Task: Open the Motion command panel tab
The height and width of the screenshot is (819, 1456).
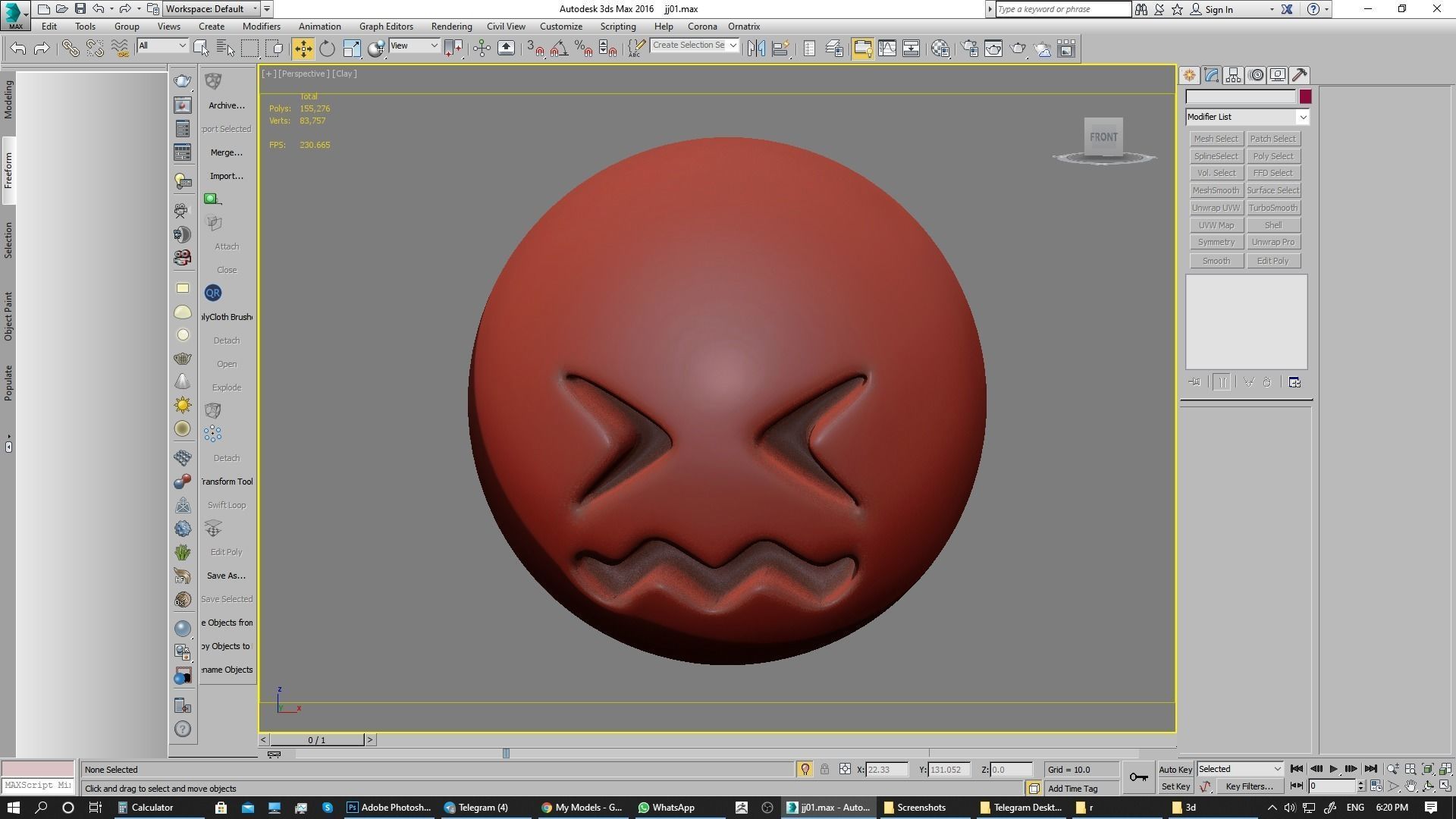Action: (1256, 75)
